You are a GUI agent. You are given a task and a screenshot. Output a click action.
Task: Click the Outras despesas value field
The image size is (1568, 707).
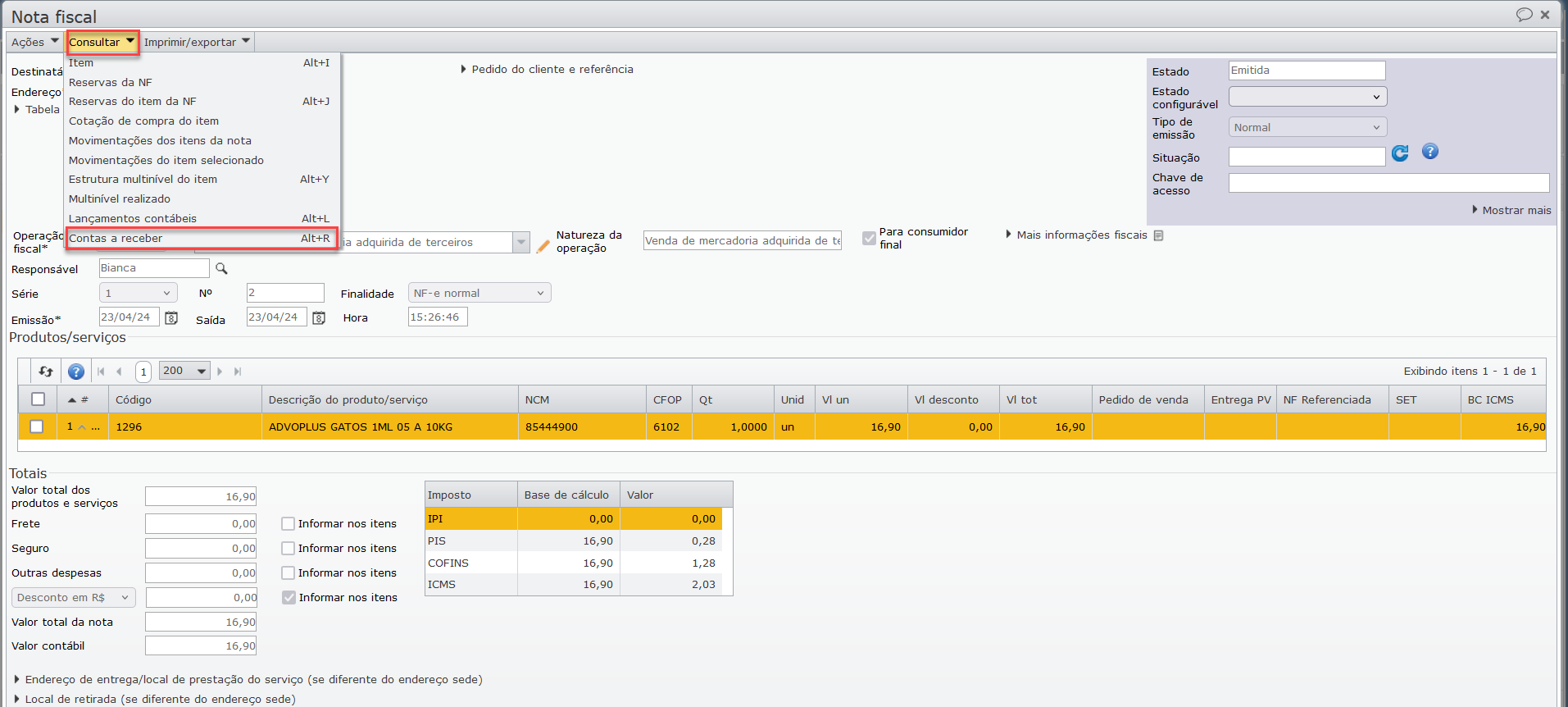pos(201,573)
